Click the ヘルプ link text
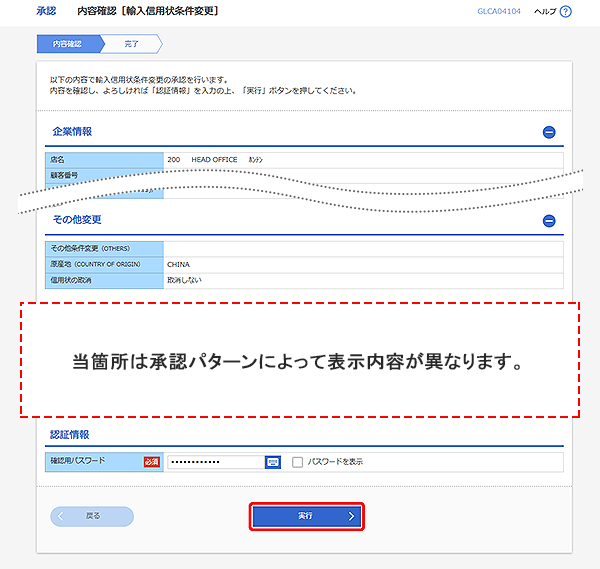This screenshot has width=600, height=569. (545, 12)
